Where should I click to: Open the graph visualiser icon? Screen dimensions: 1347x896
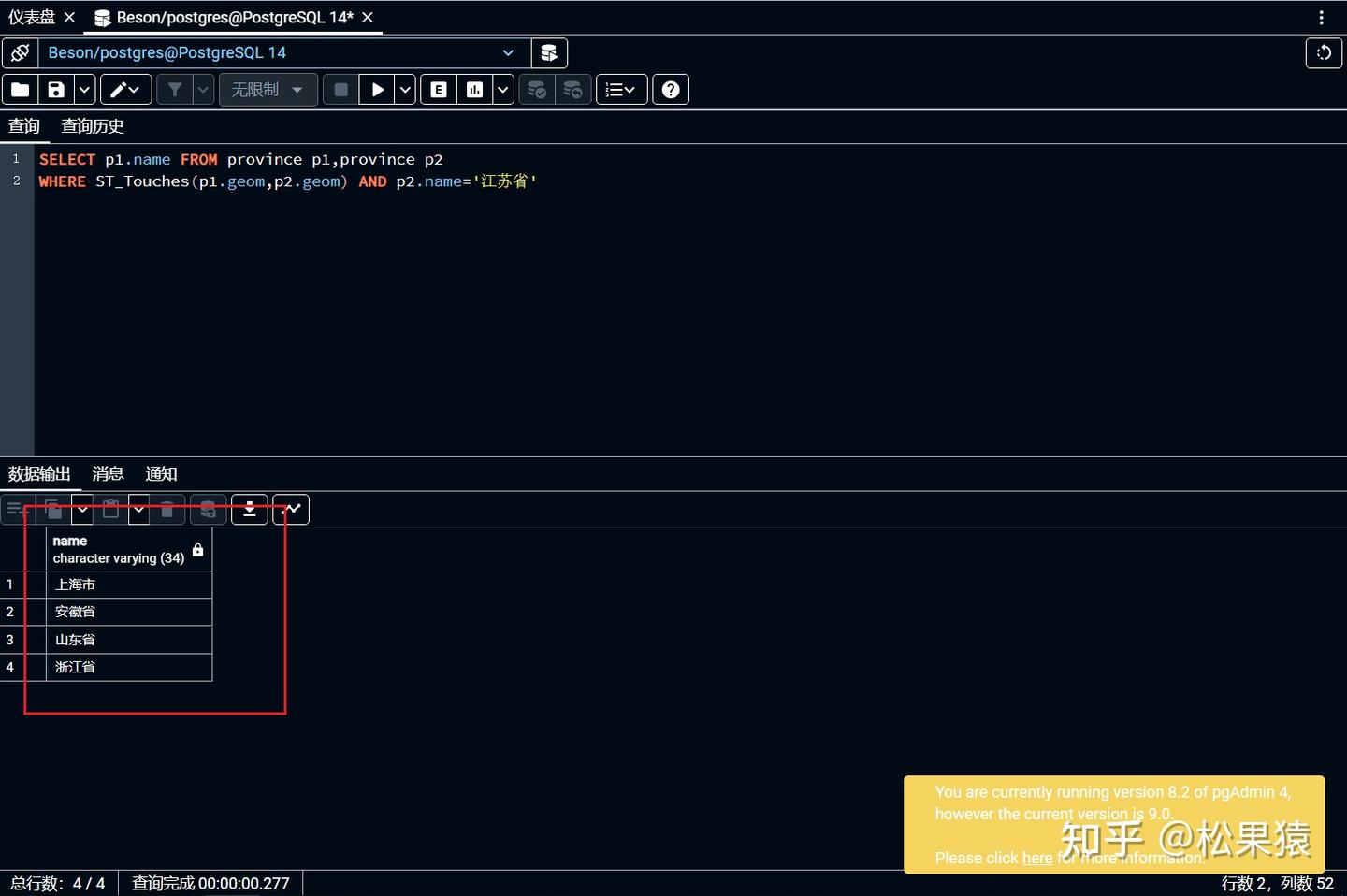pyautogui.click(x=292, y=510)
